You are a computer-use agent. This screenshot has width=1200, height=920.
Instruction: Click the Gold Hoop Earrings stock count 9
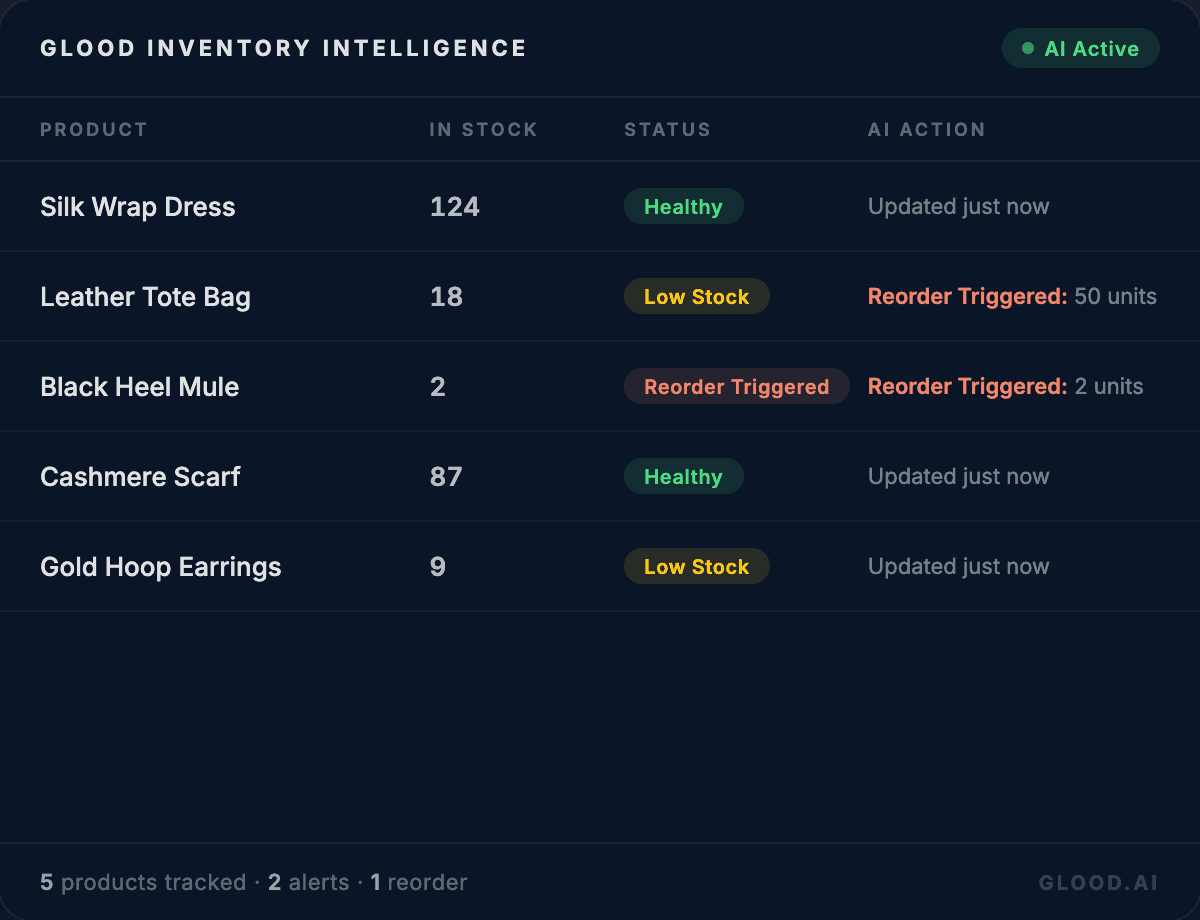pos(438,567)
